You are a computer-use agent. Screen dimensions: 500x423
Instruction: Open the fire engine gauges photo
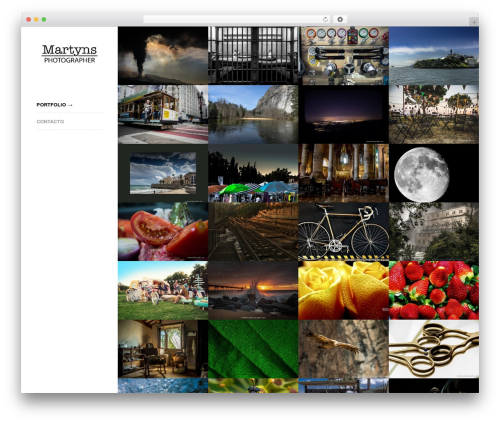pyautogui.click(x=344, y=56)
